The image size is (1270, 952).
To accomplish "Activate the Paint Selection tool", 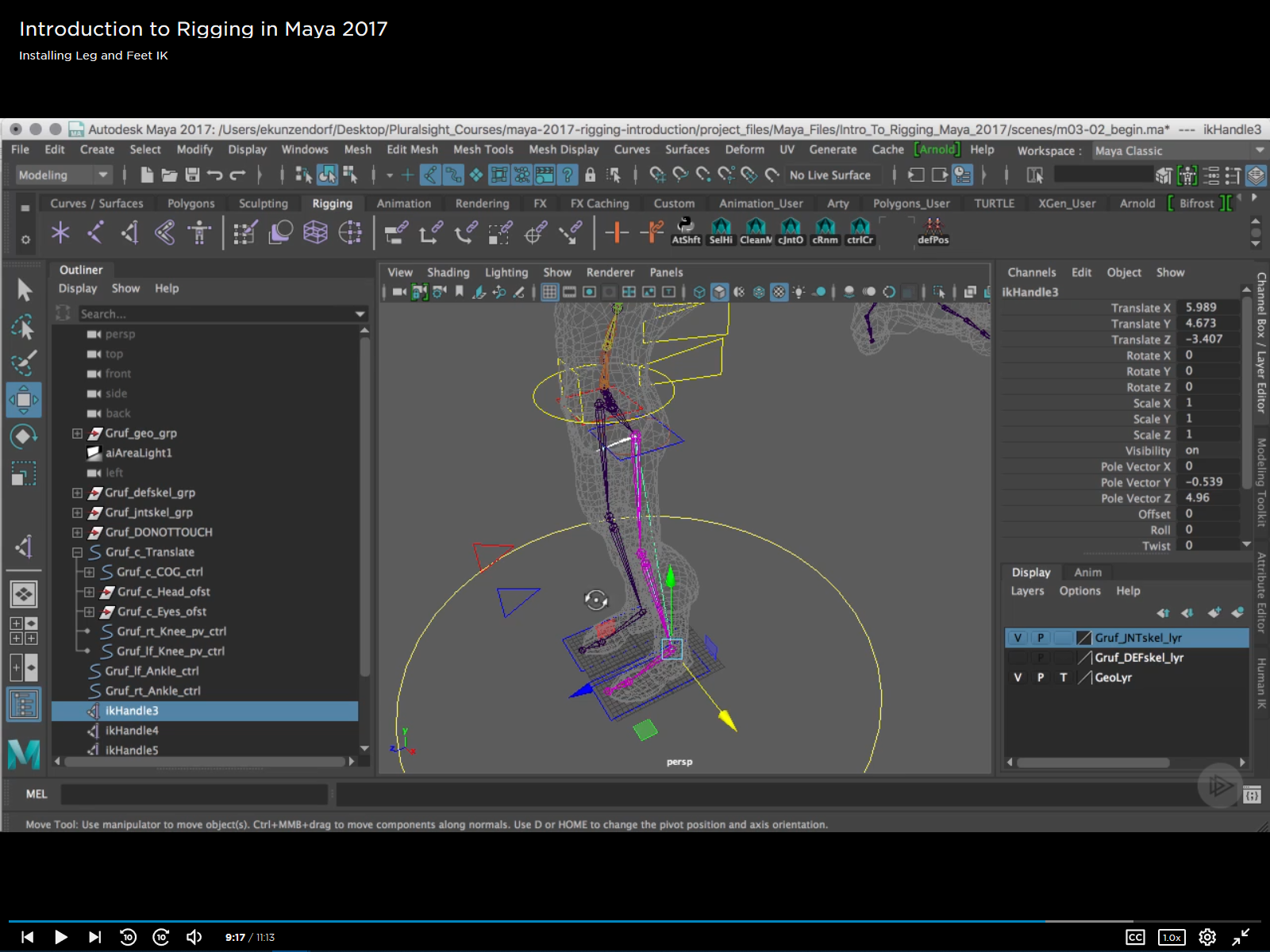I will point(23,363).
